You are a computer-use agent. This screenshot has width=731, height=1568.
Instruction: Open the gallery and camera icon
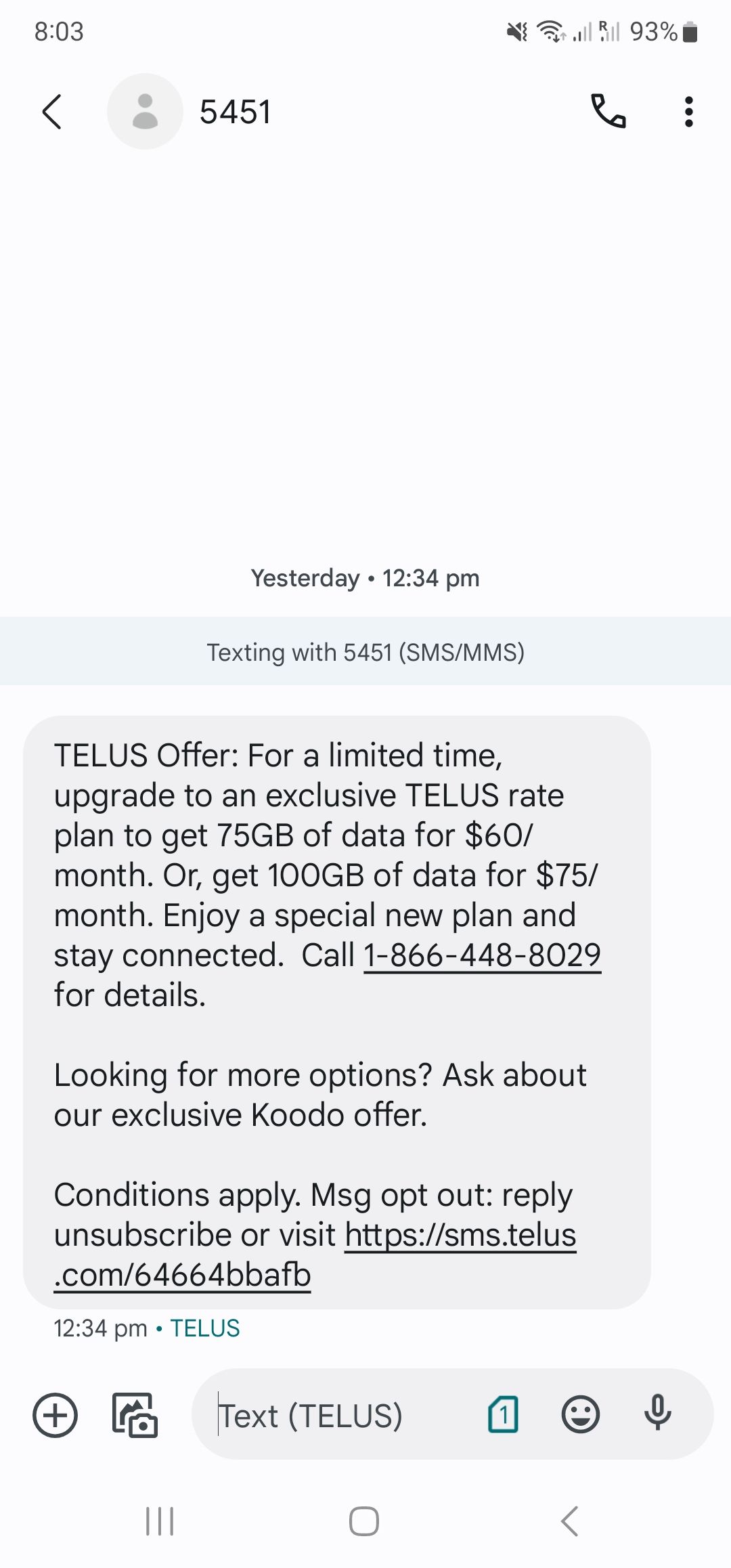click(x=135, y=1415)
